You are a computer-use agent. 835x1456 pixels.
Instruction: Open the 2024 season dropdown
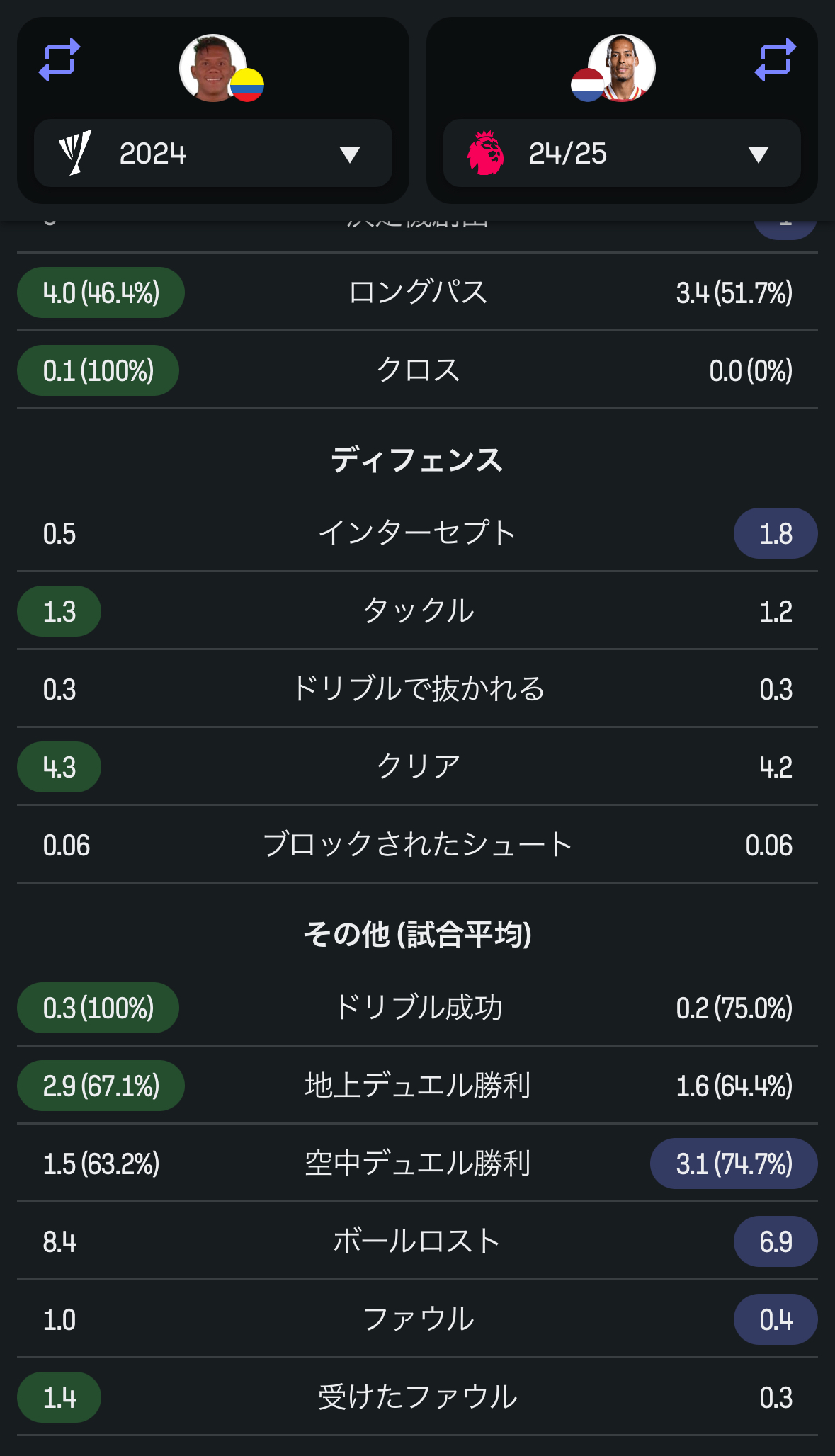pos(212,153)
